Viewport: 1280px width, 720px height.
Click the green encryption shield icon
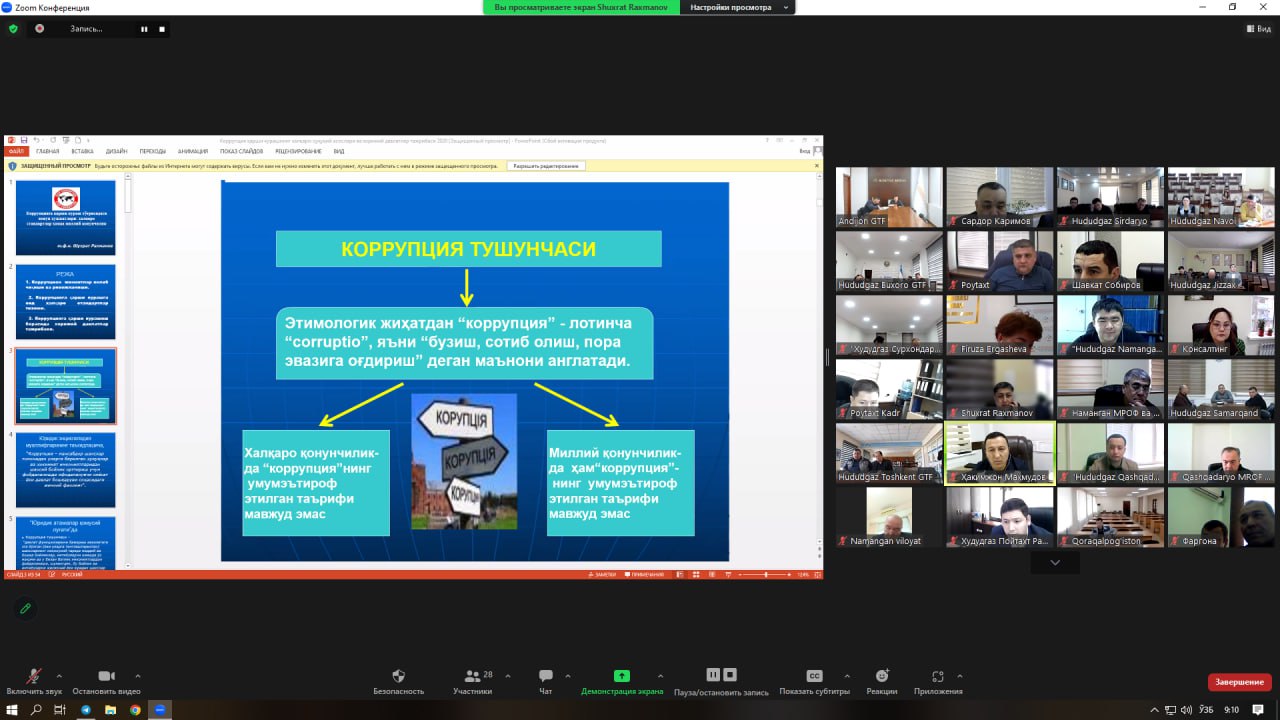[13, 29]
